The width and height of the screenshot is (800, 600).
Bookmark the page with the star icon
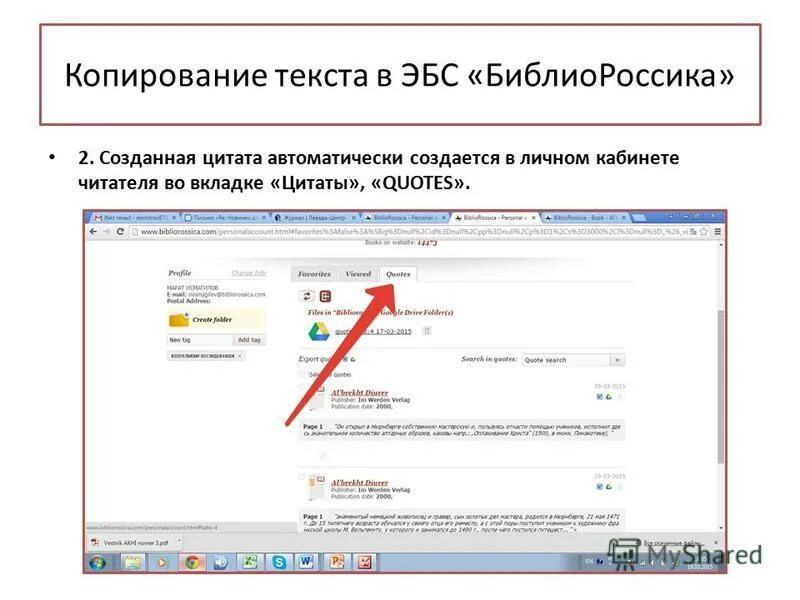[x=705, y=232]
